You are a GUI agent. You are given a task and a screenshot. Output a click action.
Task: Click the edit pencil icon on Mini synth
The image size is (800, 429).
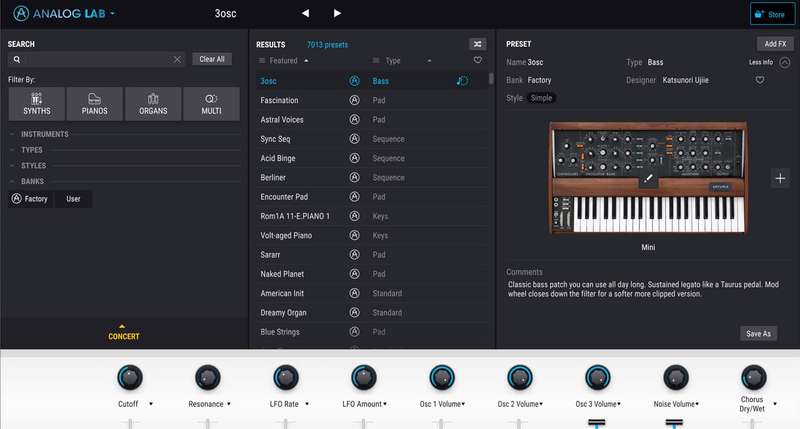coord(647,179)
